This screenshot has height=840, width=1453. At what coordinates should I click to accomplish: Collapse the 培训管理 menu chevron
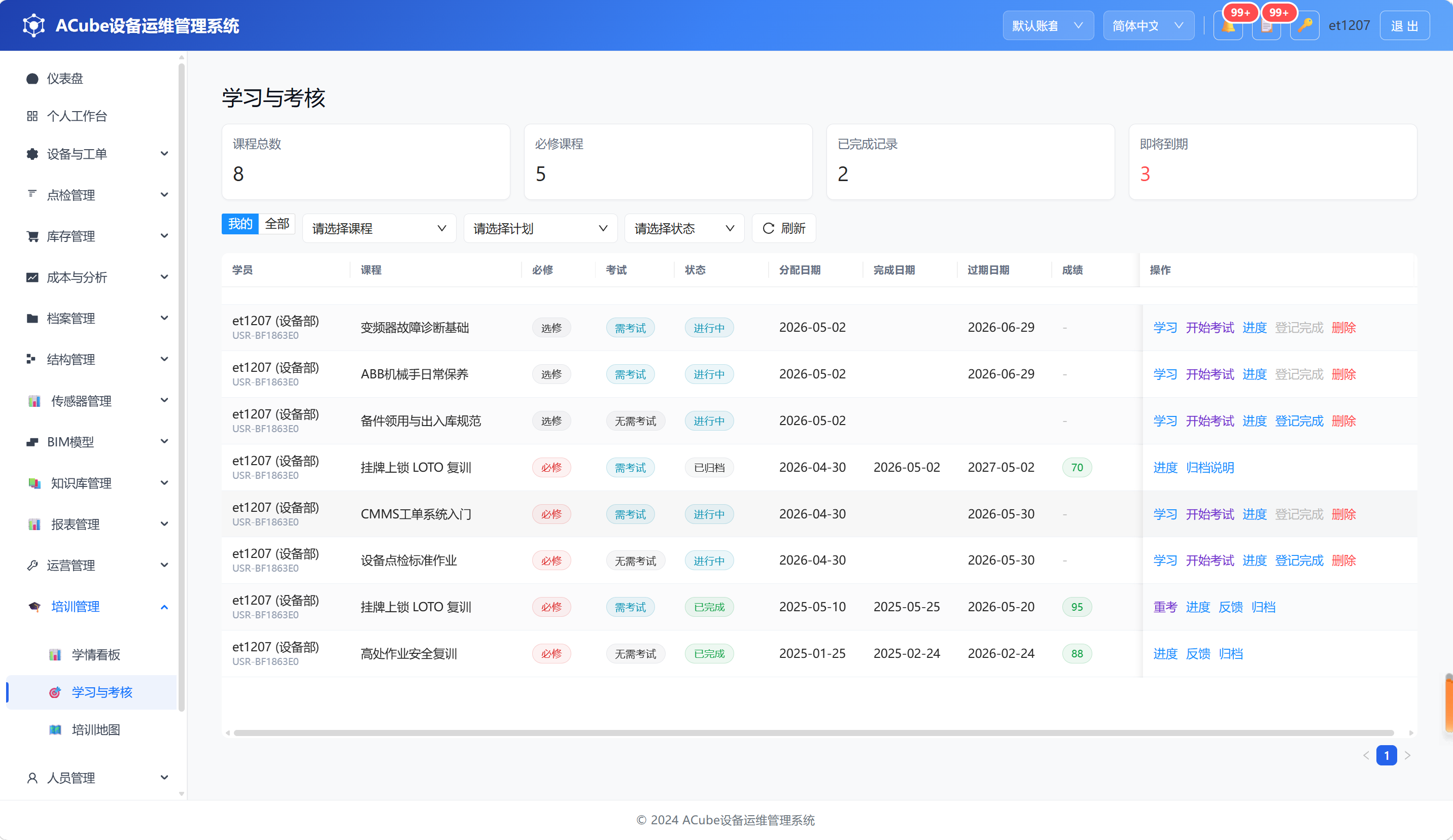(x=164, y=607)
